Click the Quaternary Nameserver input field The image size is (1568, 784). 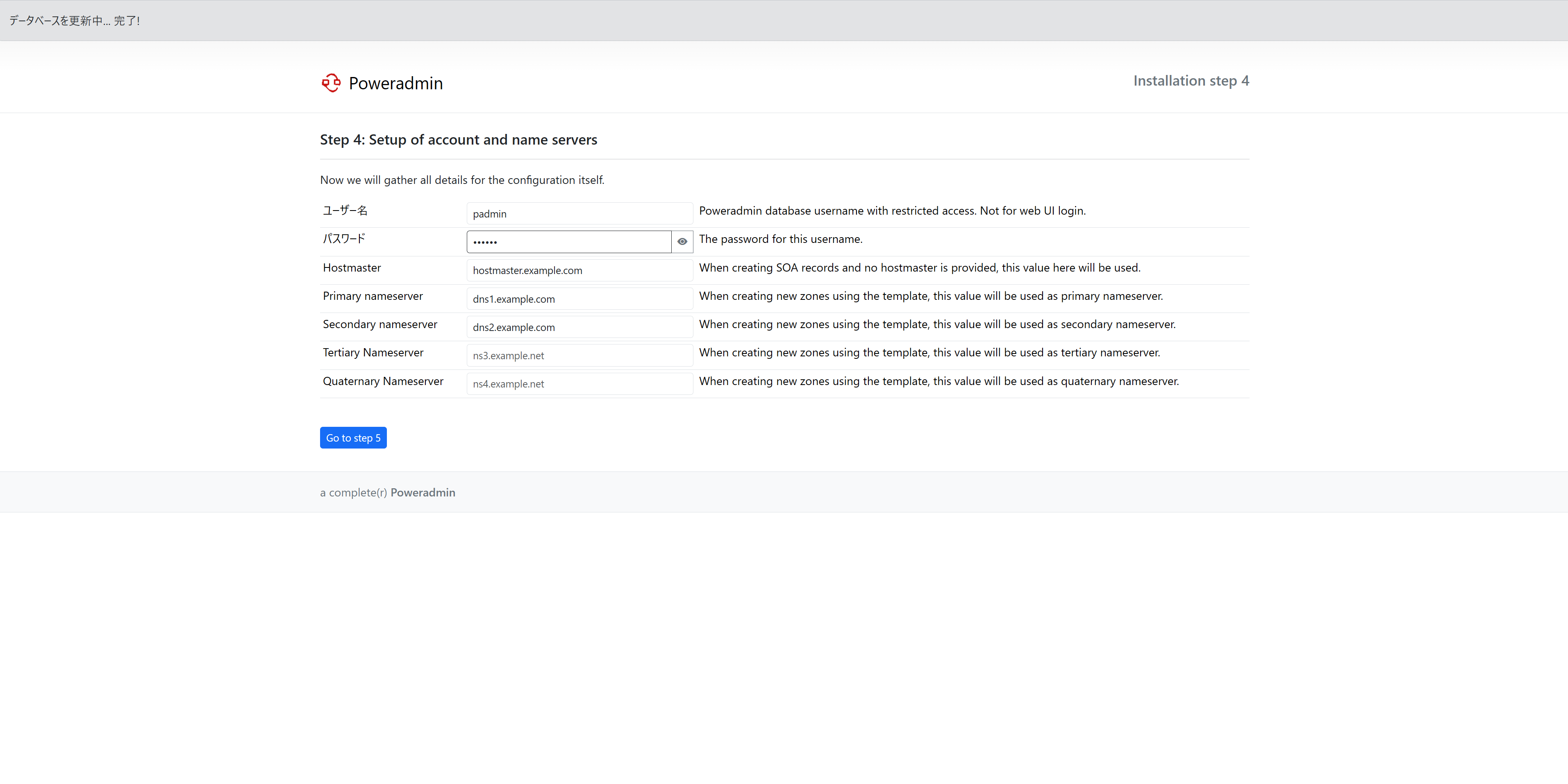tap(579, 384)
